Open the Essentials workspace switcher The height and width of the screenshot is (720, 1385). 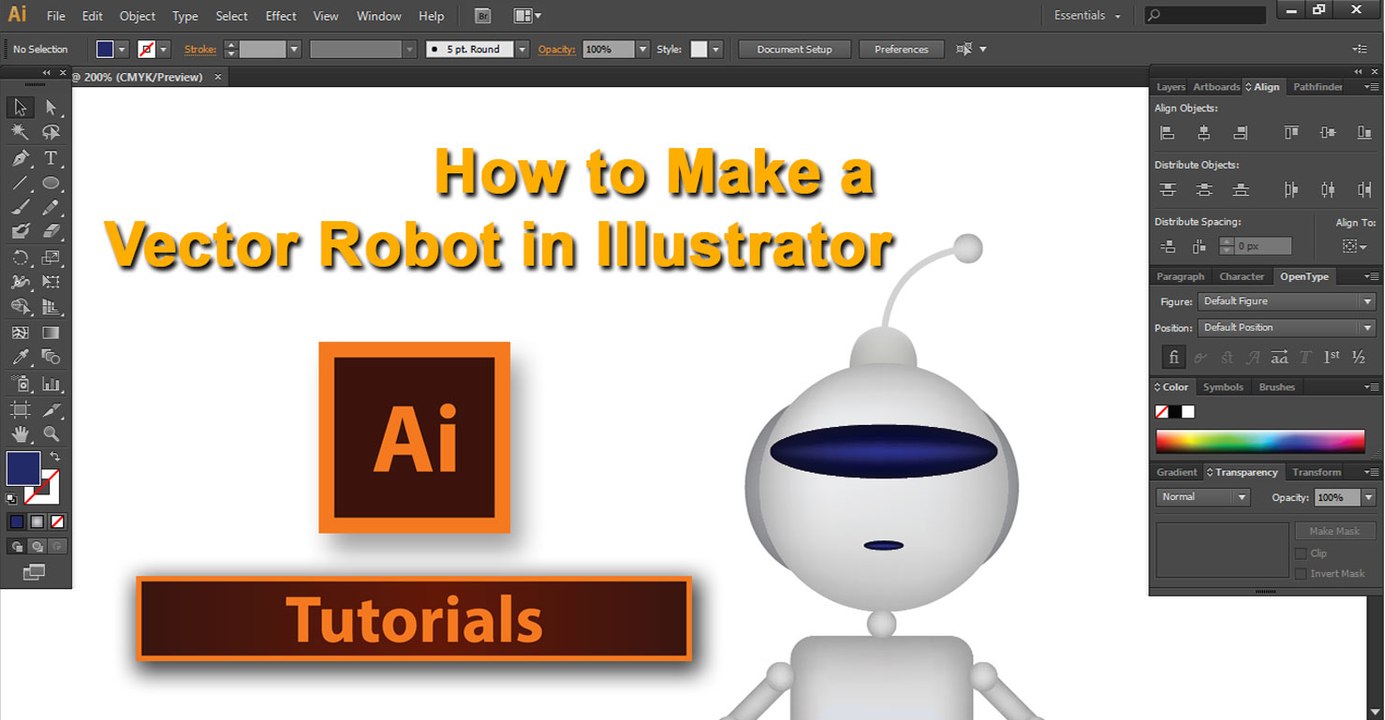pos(1087,16)
